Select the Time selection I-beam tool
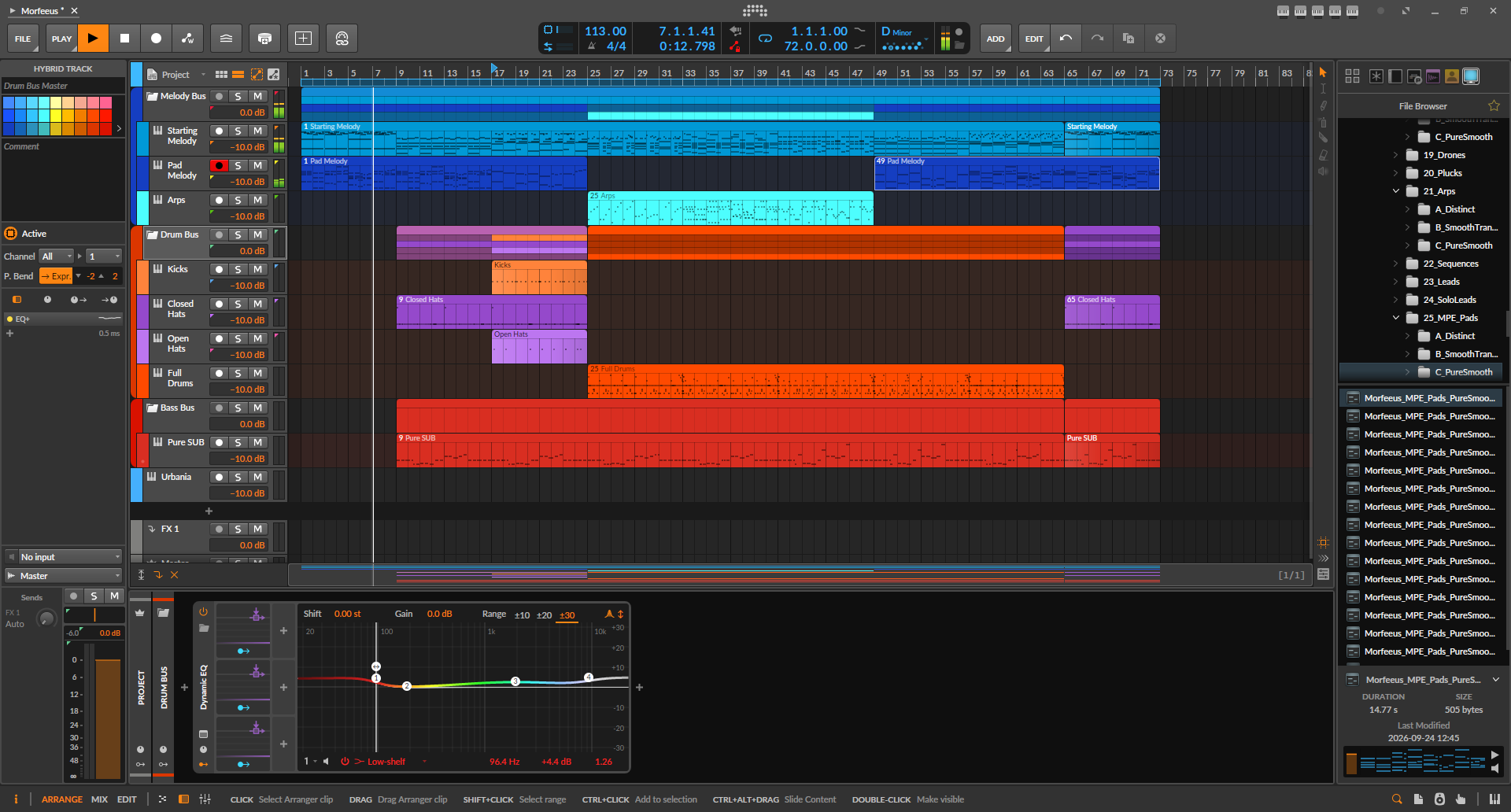Image resolution: width=1511 pixels, height=812 pixels. 1323,88
